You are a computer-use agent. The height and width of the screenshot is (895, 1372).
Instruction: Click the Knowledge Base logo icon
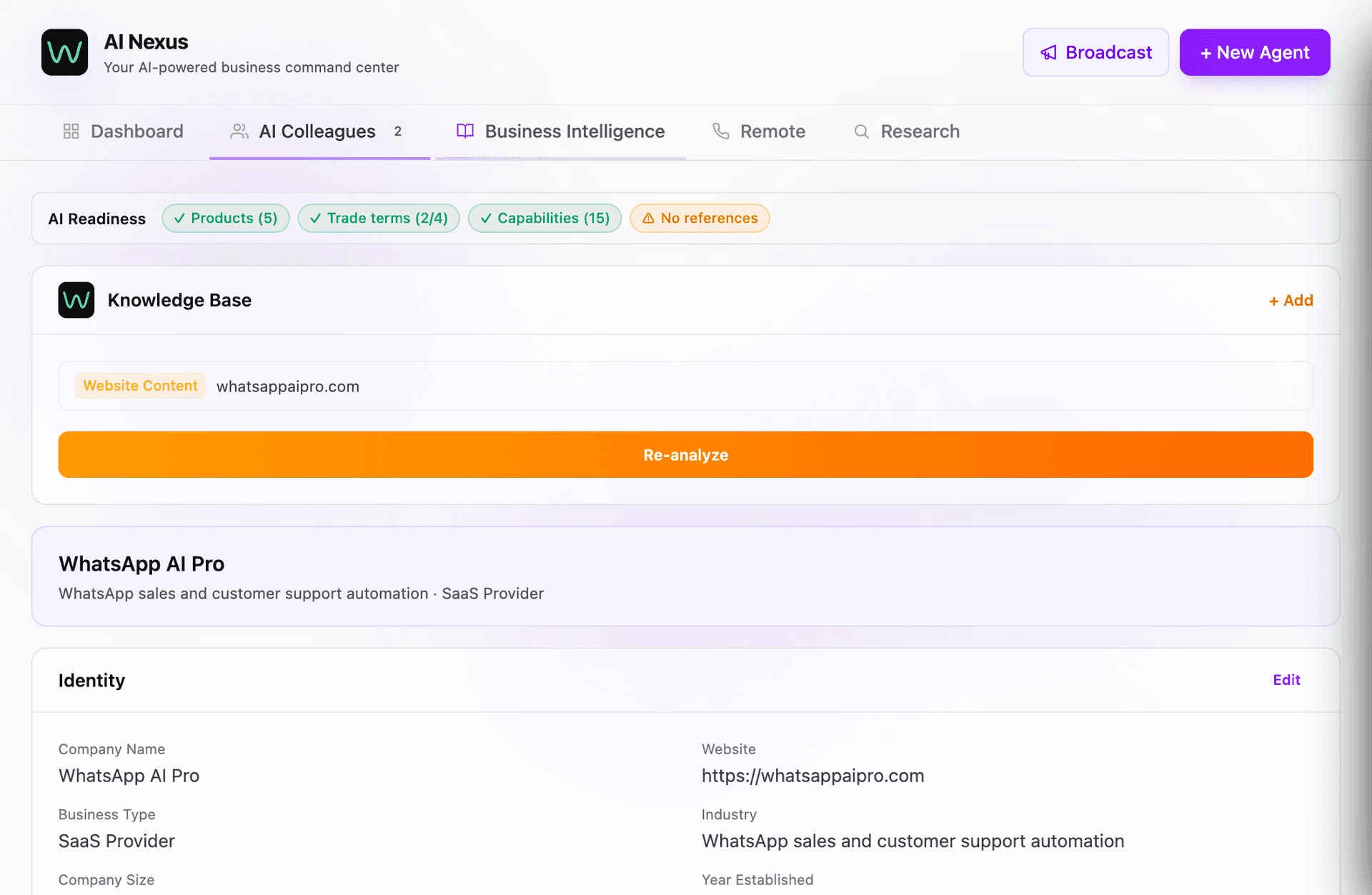(76, 300)
